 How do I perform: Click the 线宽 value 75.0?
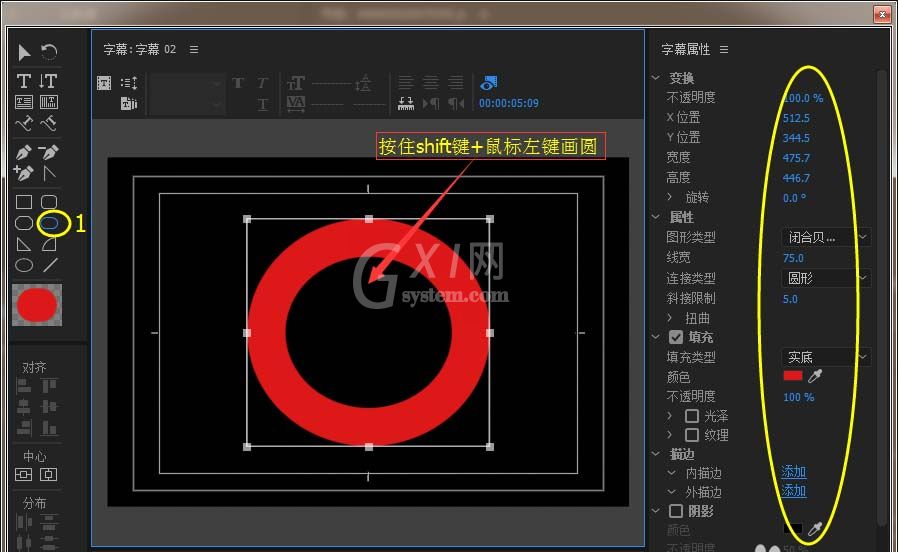click(x=793, y=258)
